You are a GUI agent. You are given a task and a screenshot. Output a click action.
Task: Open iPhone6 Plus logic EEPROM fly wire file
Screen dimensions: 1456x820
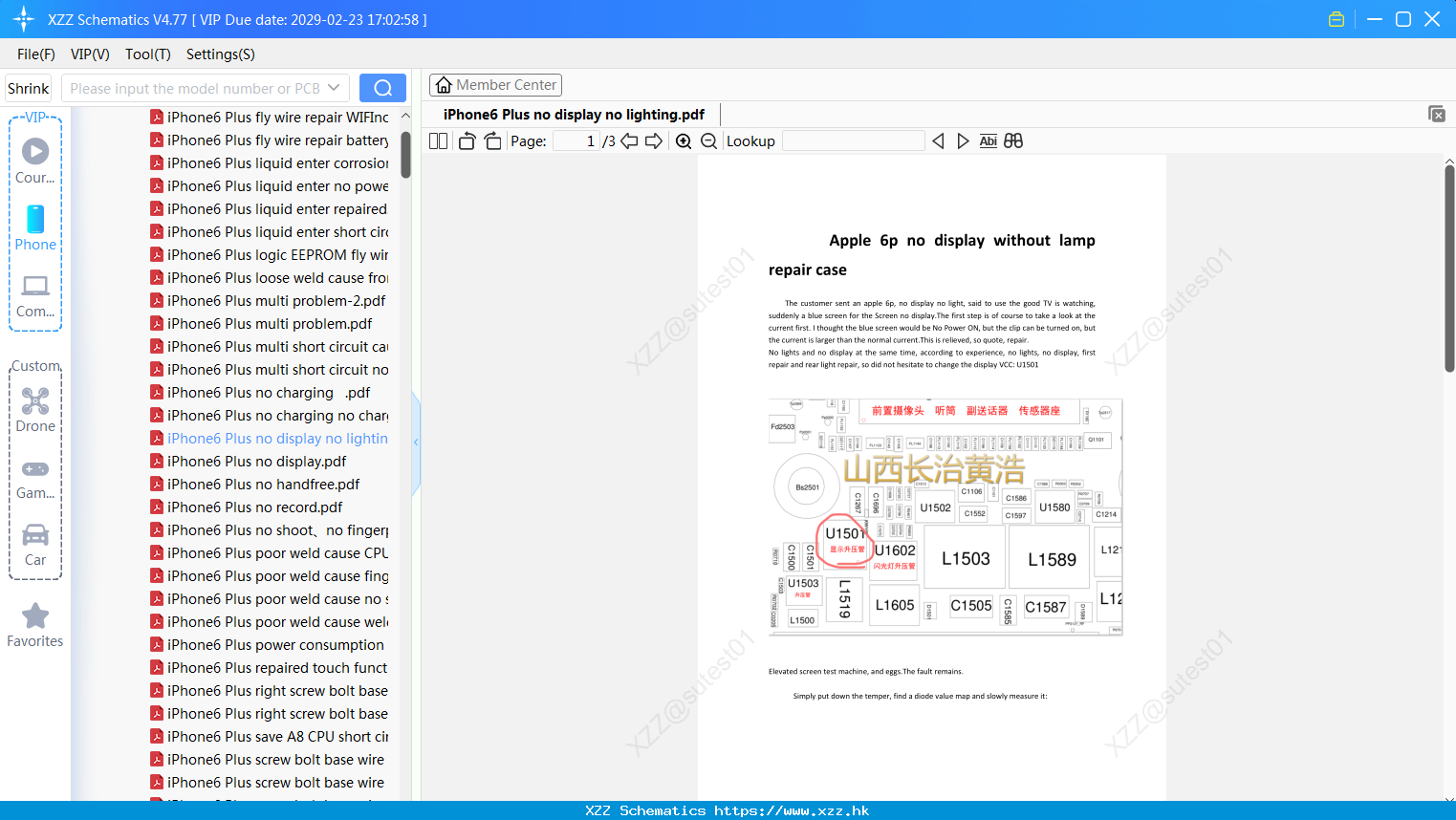coord(270,255)
